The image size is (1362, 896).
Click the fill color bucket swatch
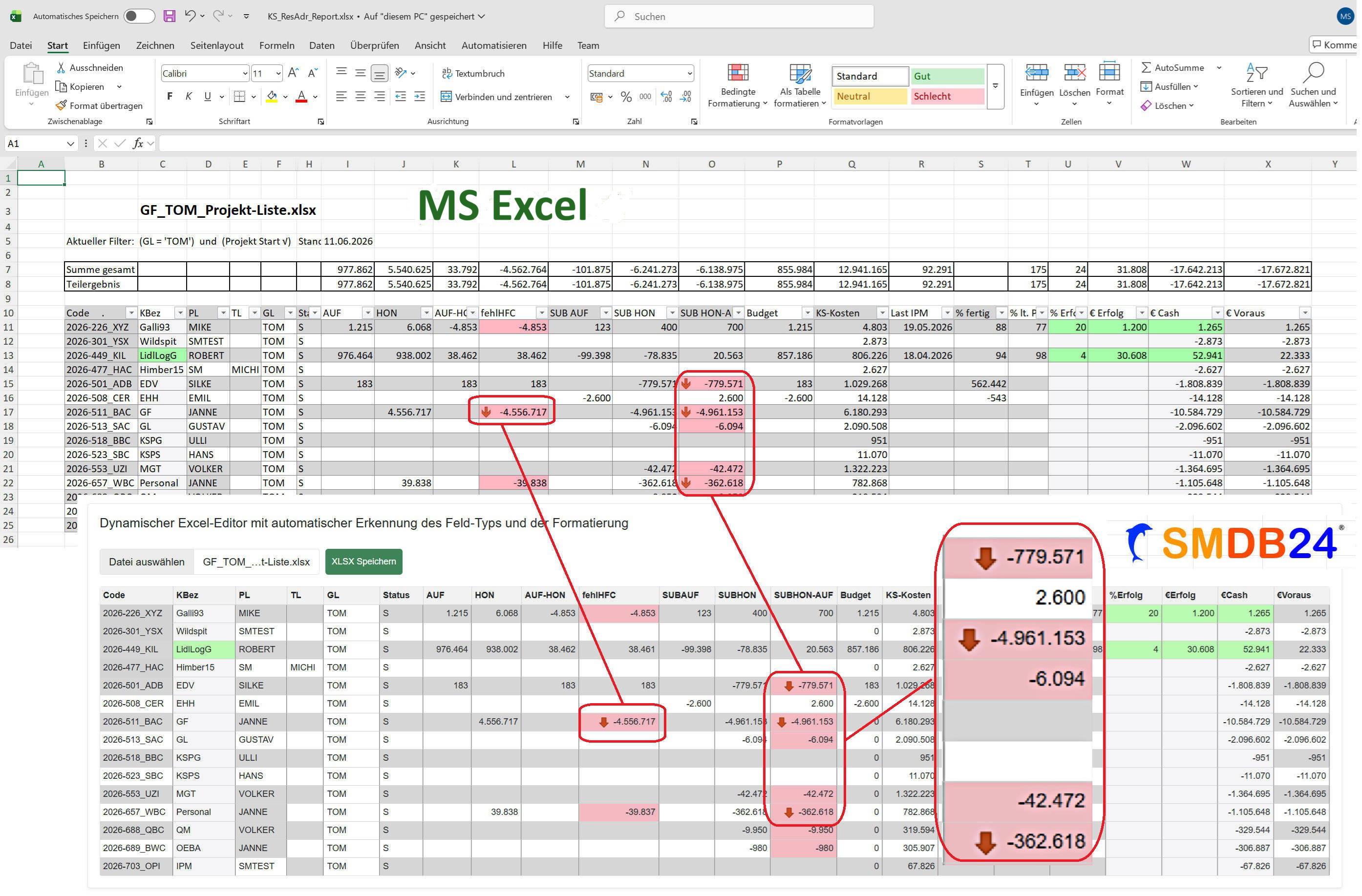pyautogui.click(x=272, y=97)
